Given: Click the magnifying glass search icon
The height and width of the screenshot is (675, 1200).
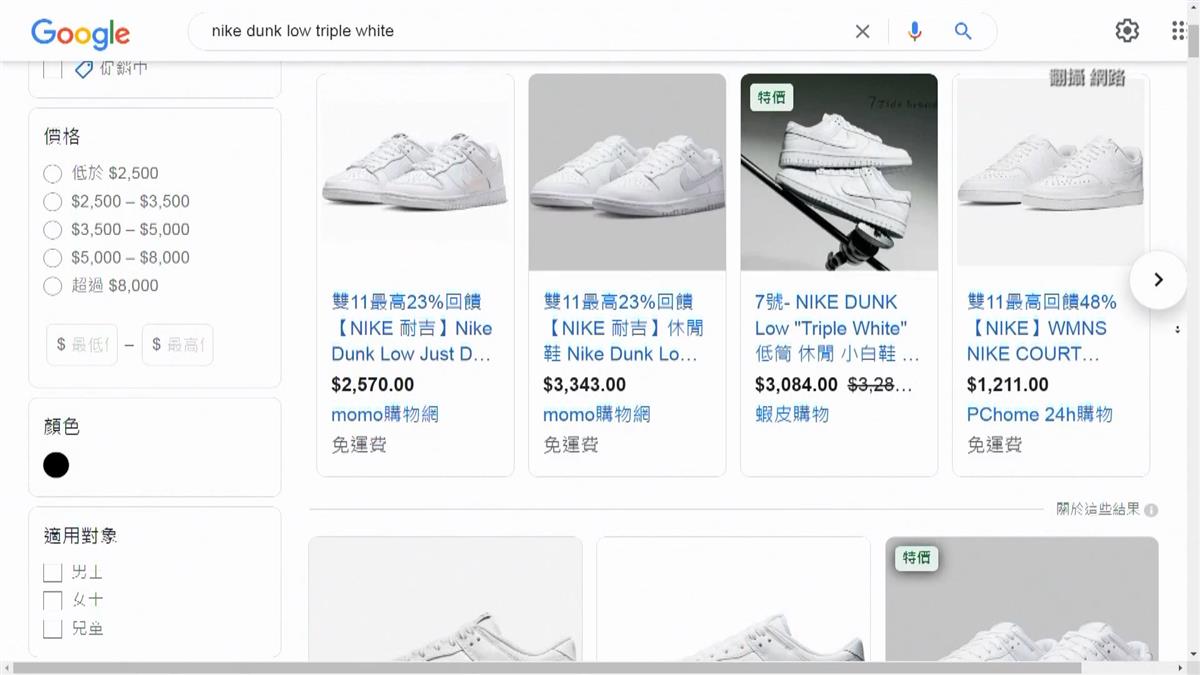Looking at the screenshot, I should pyautogui.click(x=963, y=32).
